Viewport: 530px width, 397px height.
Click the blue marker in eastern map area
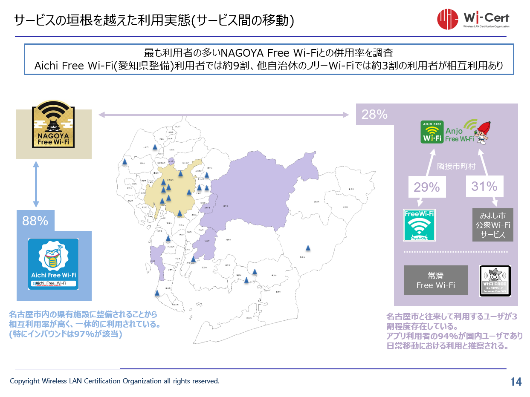(308, 248)
